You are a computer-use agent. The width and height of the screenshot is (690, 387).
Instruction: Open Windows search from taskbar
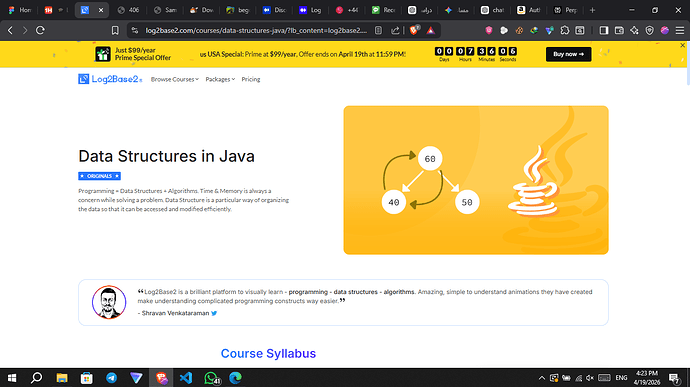coord(37,378)
